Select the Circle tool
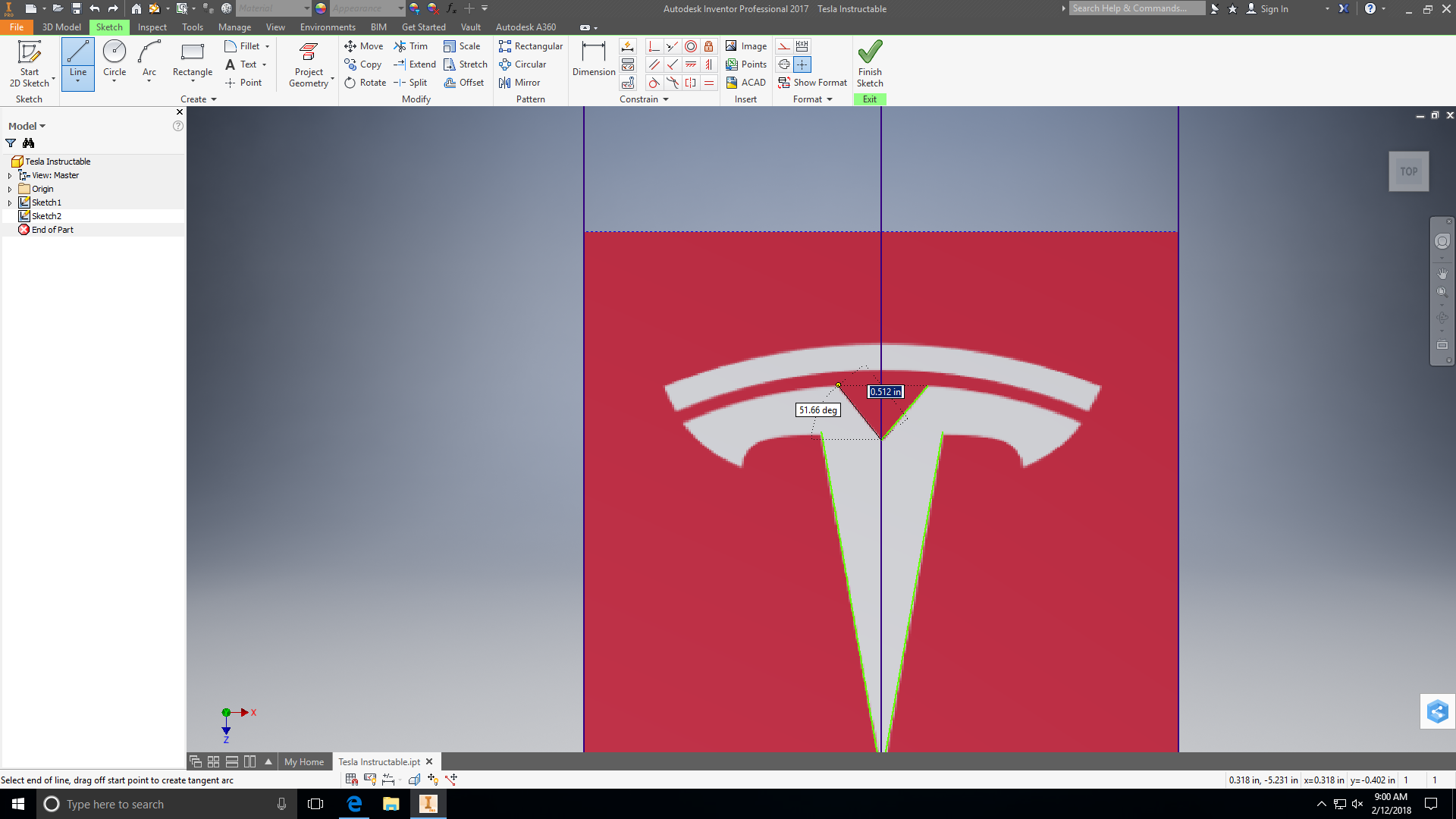Viewport: 1456px width, 819px height. (x=115, y=61)
